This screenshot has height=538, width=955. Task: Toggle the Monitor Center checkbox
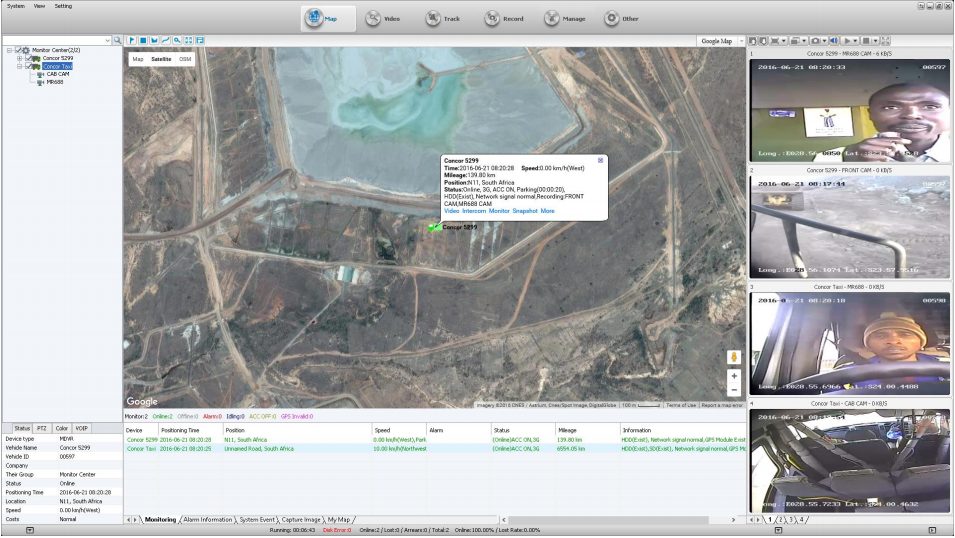18,50
